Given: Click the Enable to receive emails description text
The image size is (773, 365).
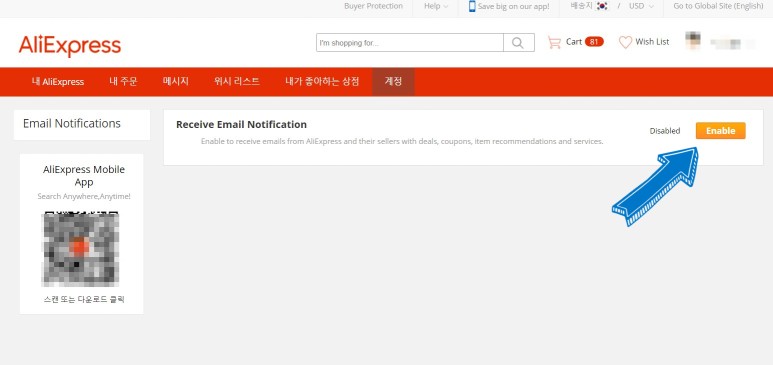Looking at the screenshot, I should (x=402, y=142).
